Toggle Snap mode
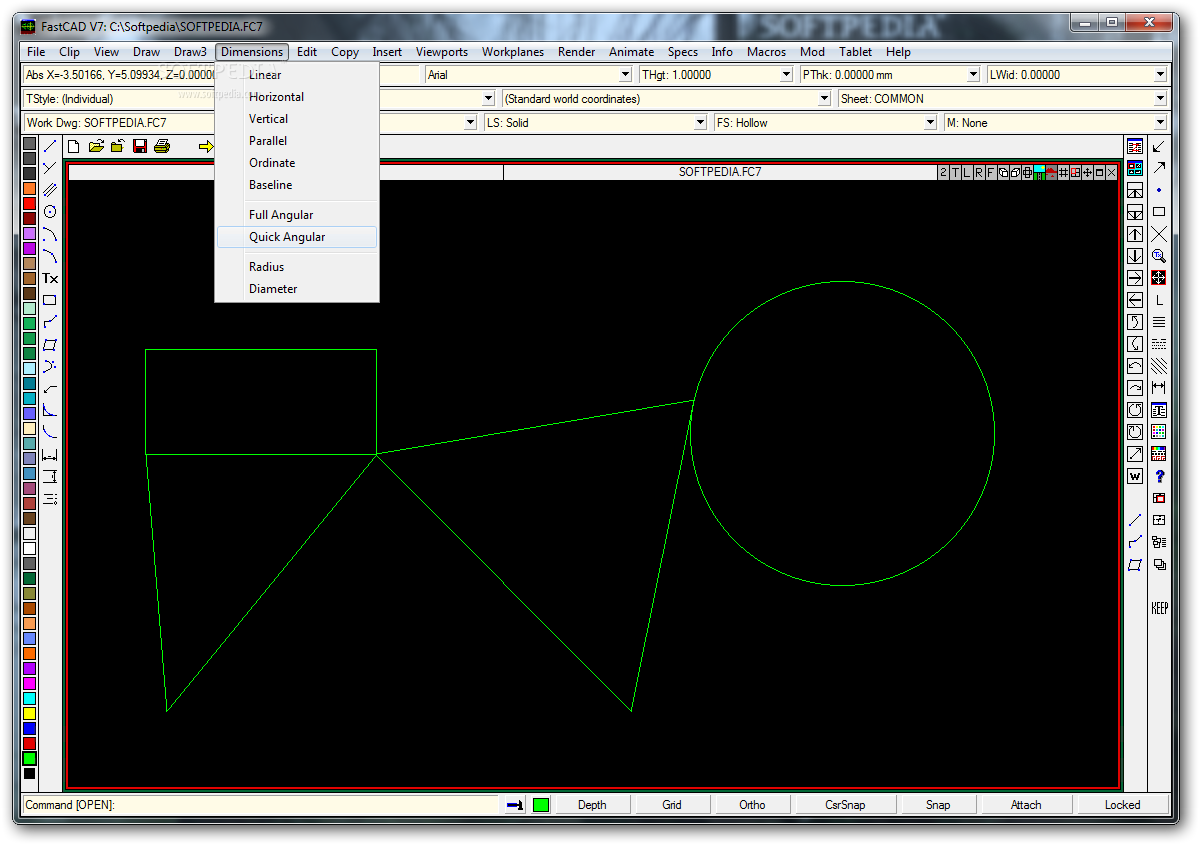This screenshot has height=845, width=1200. [x=938, y=805]
